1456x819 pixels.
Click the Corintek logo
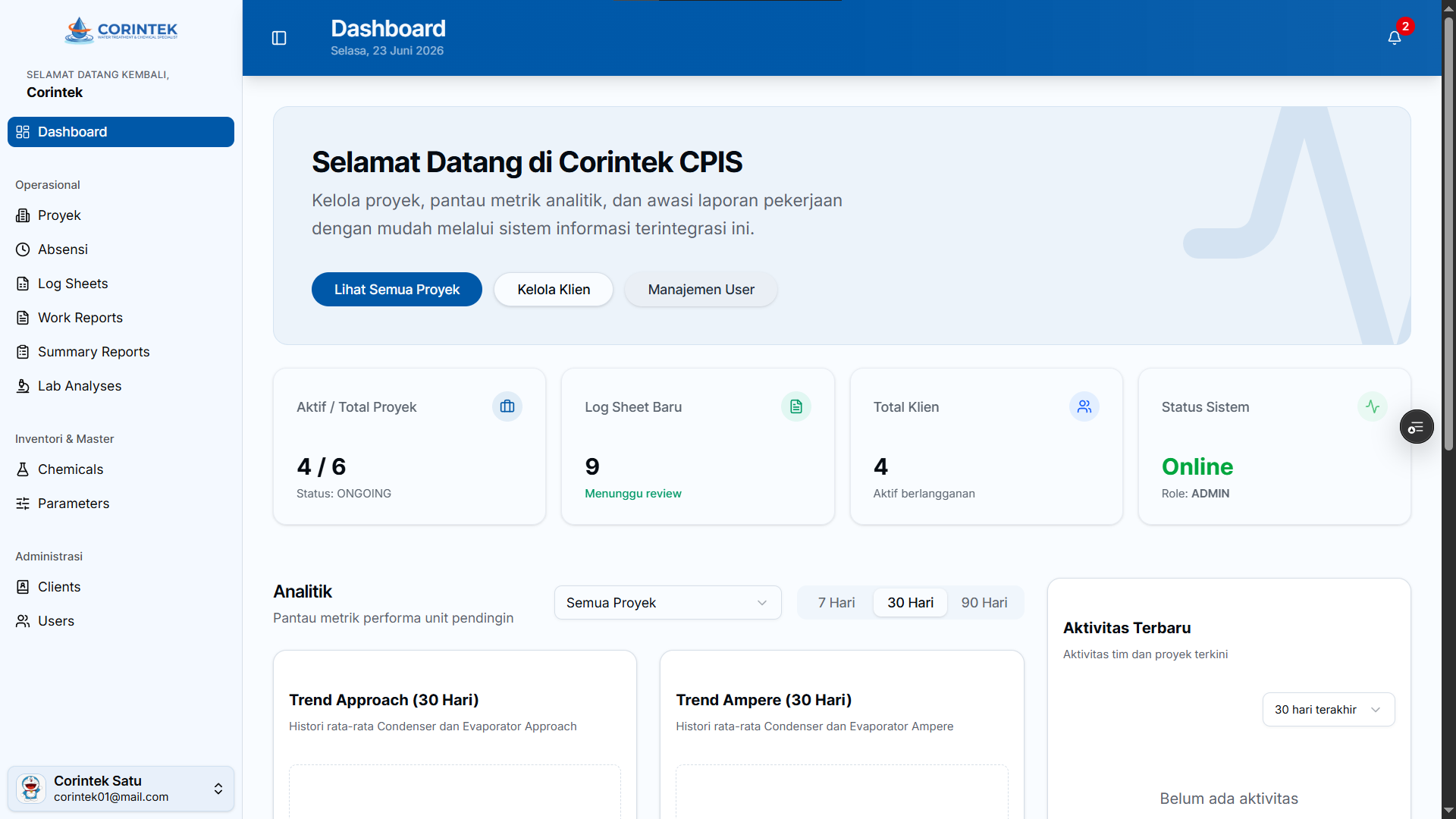(x=121, y=30)
